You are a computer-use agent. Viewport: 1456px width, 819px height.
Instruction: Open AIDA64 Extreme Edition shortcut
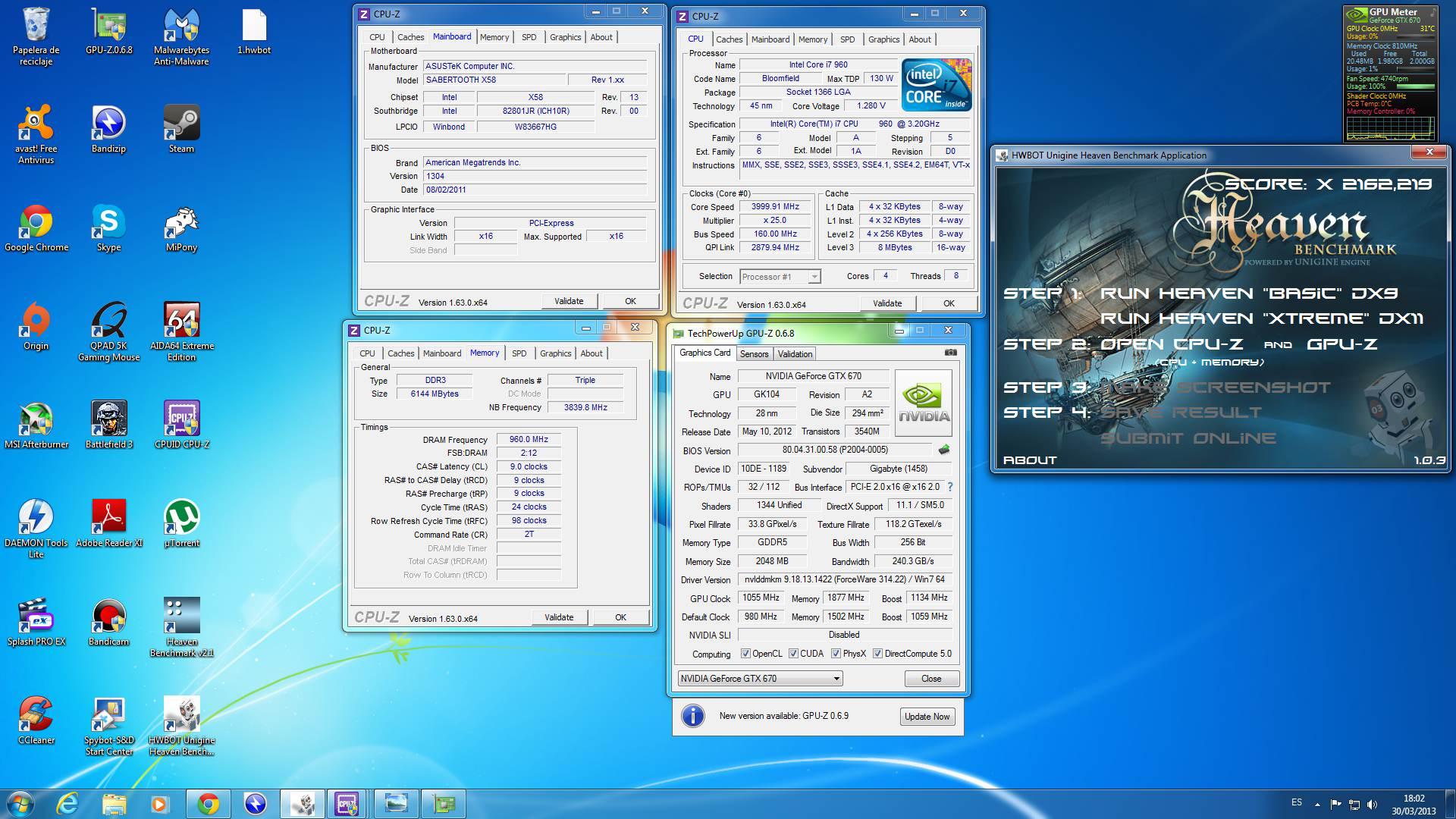[181, 331]
